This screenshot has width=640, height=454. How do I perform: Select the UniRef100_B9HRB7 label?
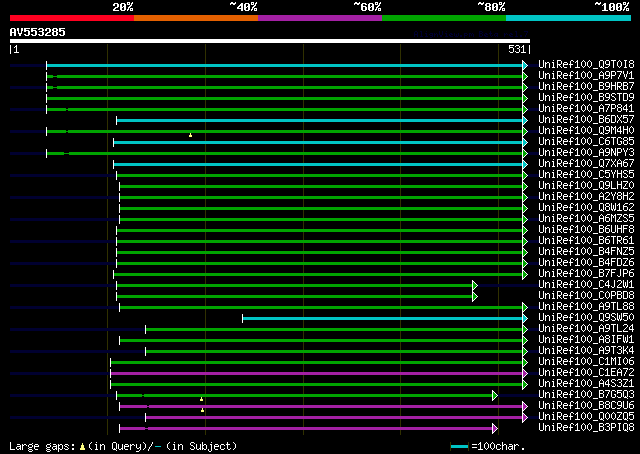coord(586,87)
